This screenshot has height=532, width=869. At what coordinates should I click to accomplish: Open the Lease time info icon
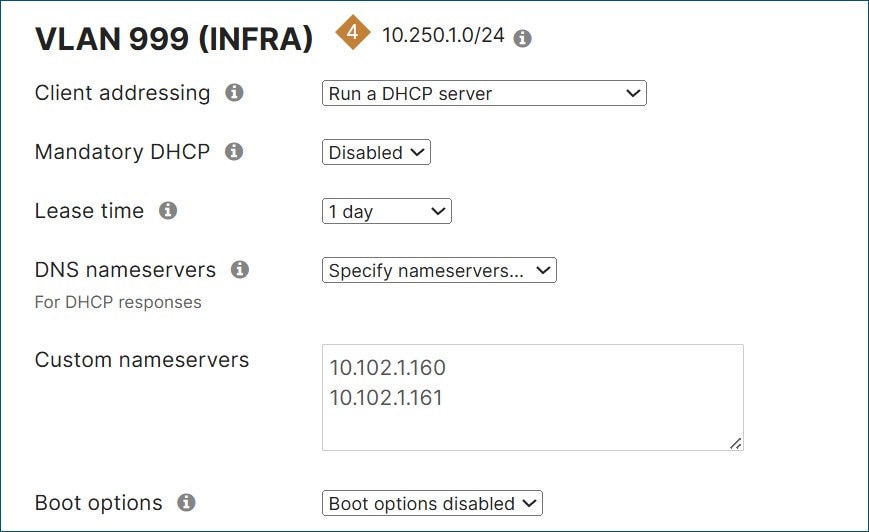click(x=168, y=211)
